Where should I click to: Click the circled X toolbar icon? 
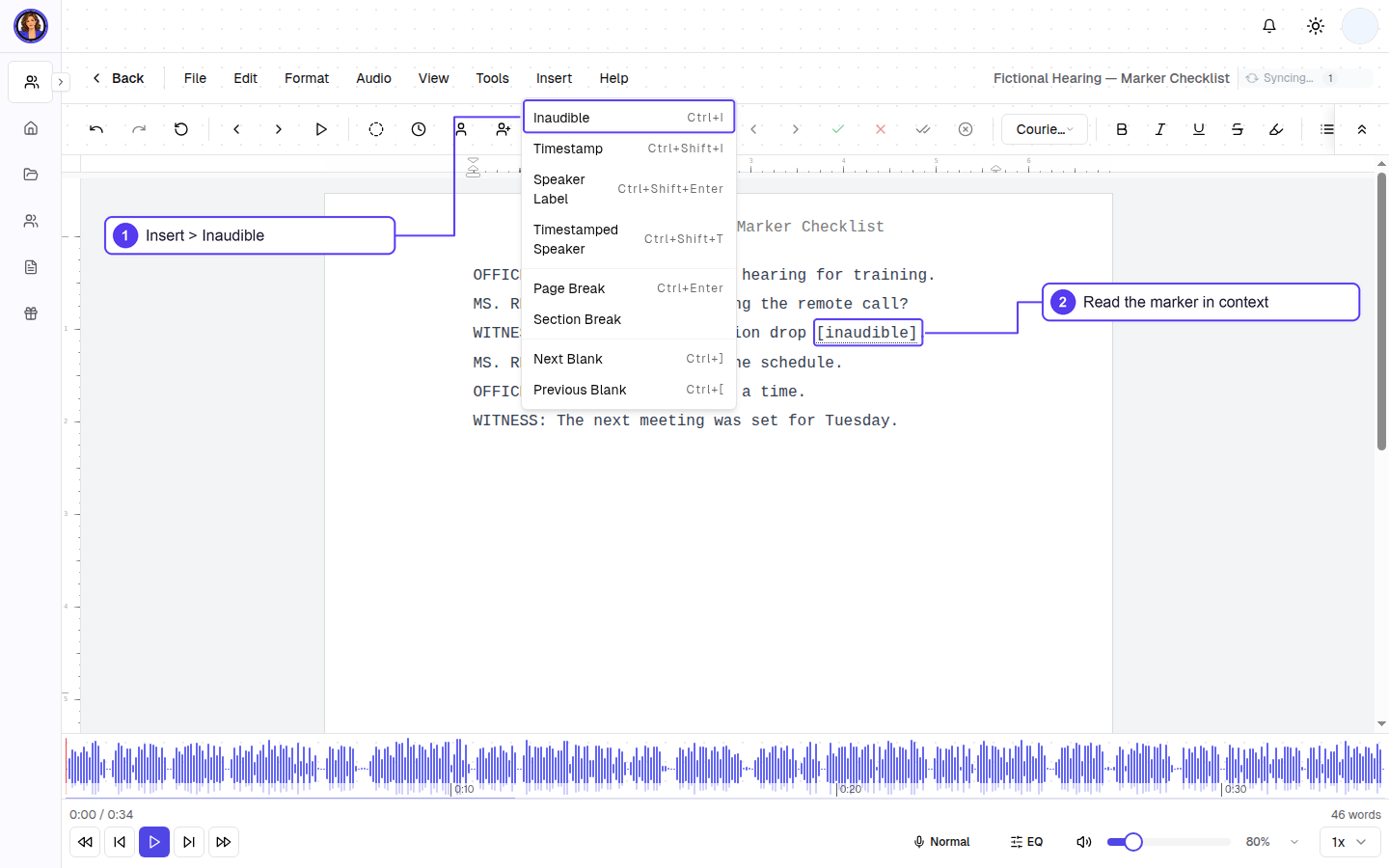coord(966,129)
